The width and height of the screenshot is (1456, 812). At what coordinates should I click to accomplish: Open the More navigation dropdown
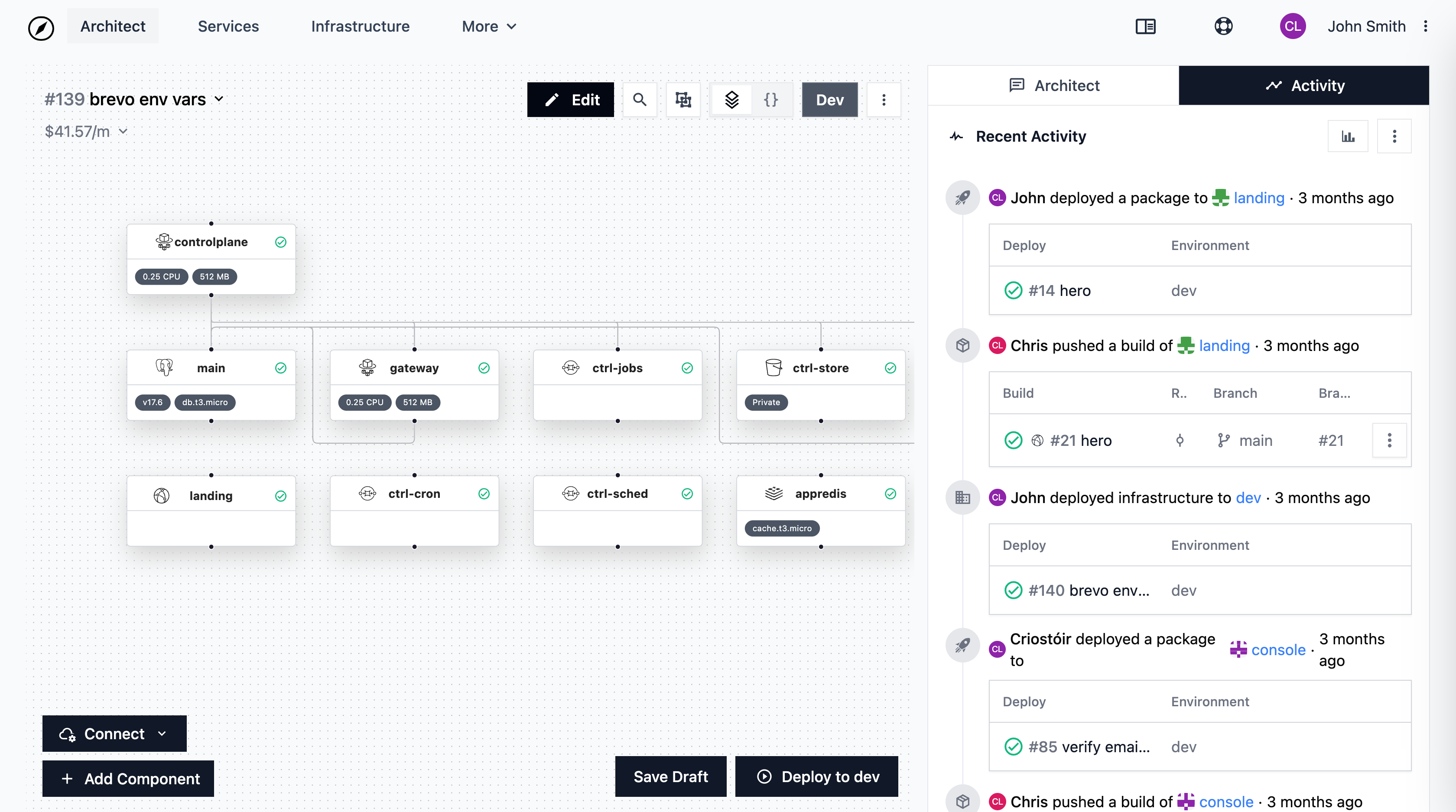489,26
